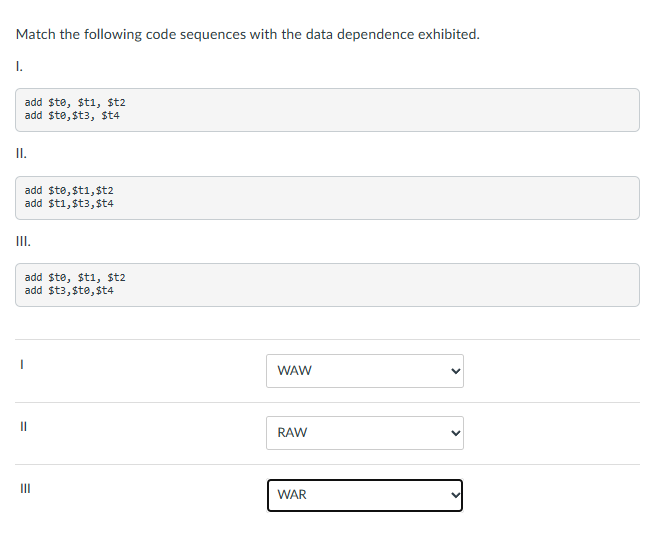Open the WAR dropdown for row III
Viewport: 655px width, 535px height.
pyautogui.click(x=364, y=495)
